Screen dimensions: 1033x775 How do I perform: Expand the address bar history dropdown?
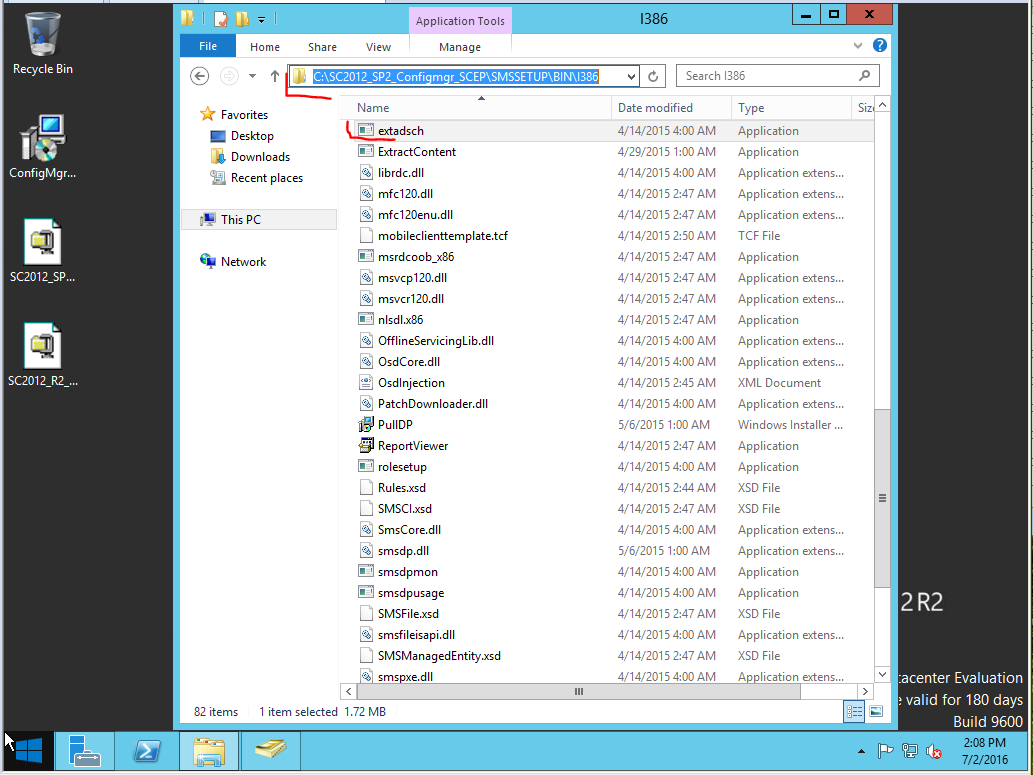(631, 76)
